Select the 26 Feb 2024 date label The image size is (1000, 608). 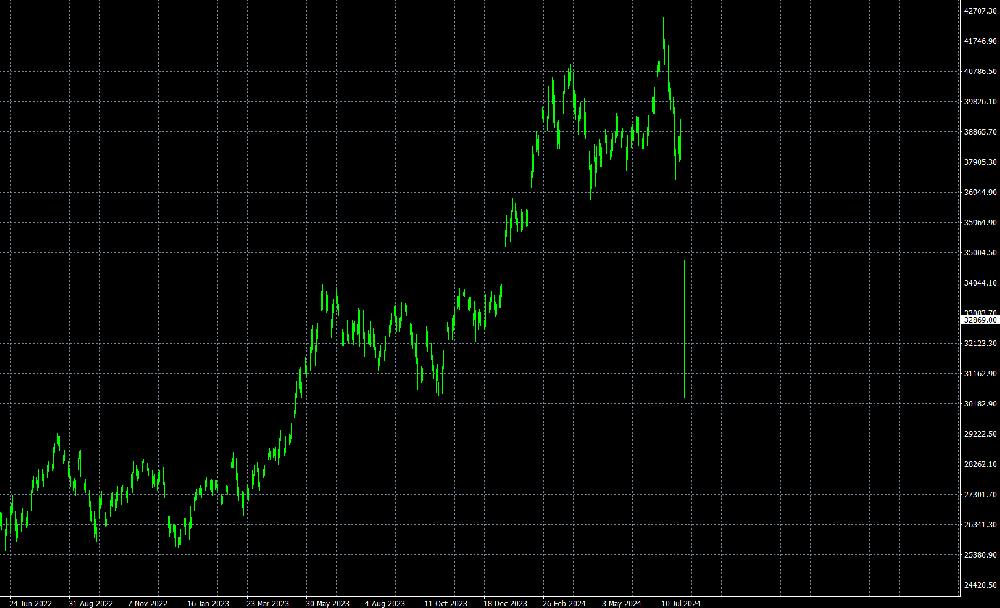[x=563, y=604]
